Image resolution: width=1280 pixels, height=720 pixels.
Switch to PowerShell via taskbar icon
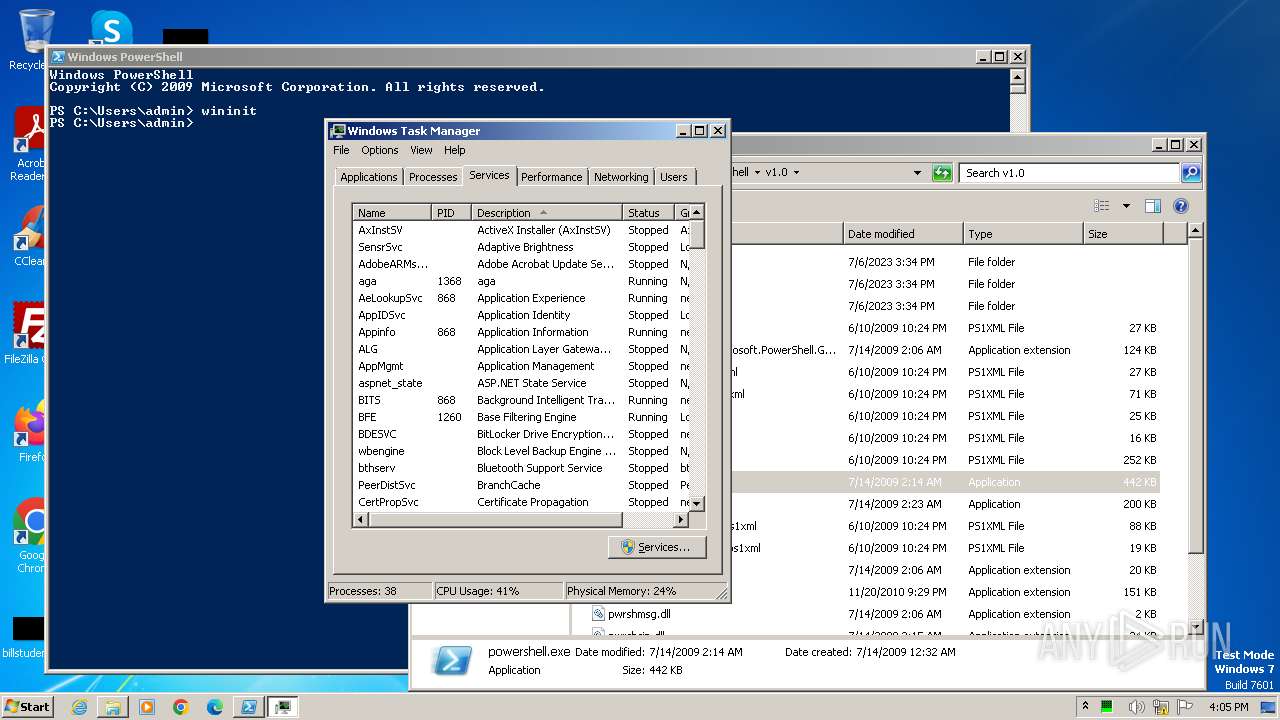(249, 707)
